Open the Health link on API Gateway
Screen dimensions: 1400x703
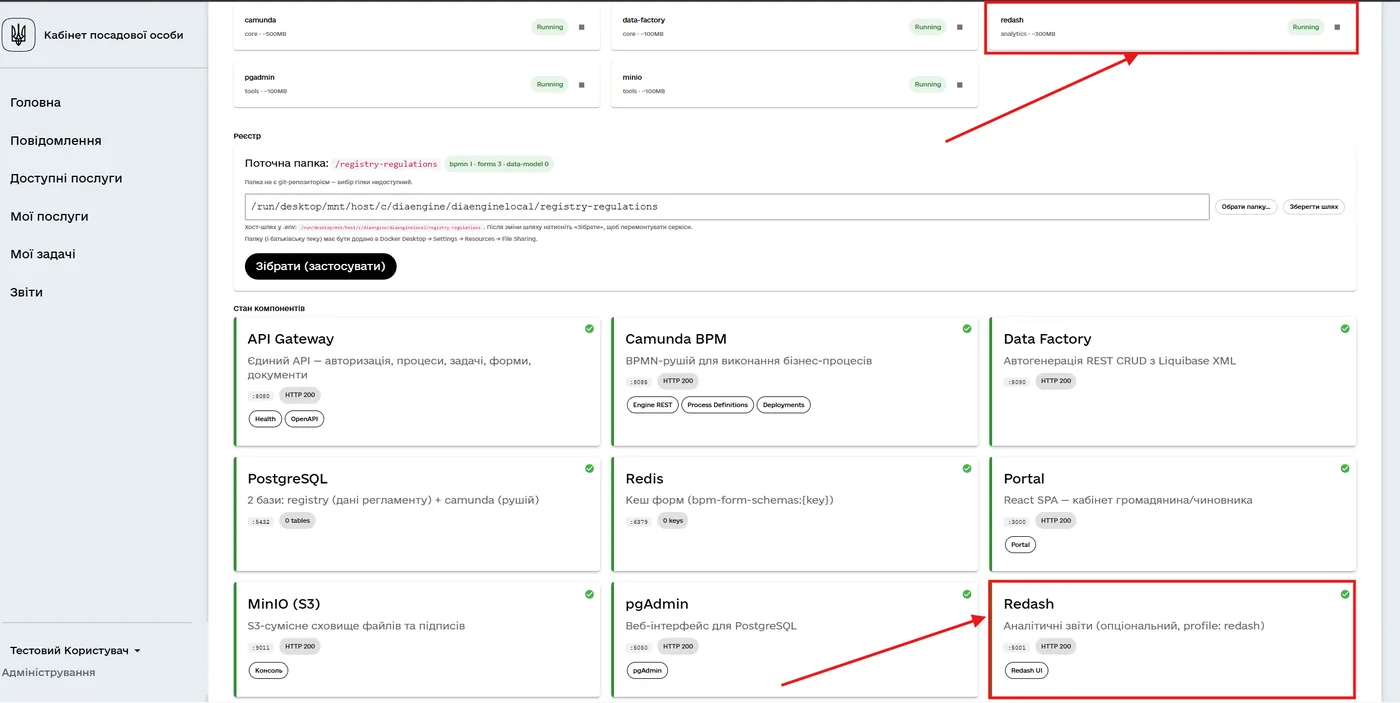click(265, 419)
